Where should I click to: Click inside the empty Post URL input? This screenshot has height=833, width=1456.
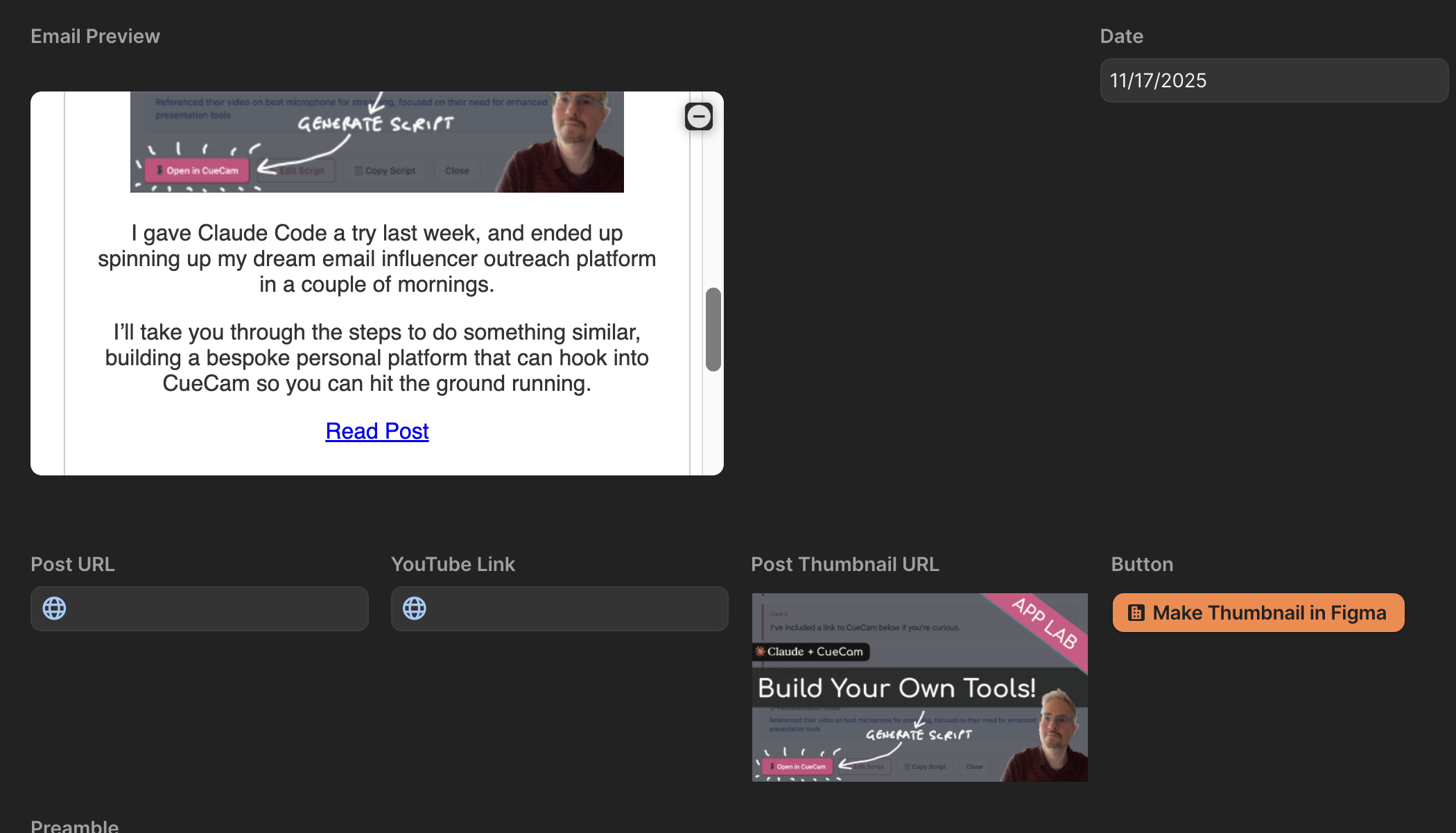[208, 608]
